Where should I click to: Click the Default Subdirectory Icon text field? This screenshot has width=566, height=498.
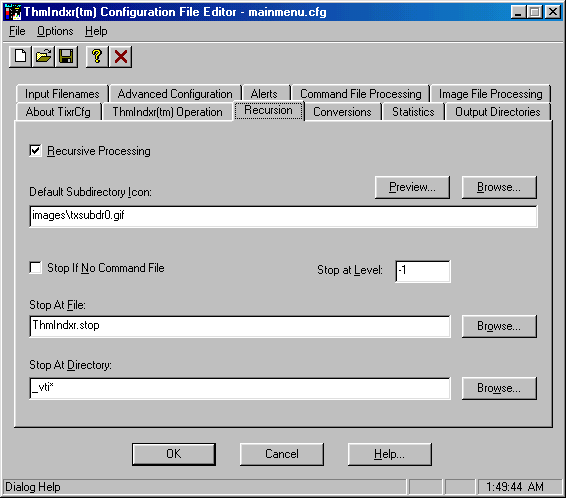(x=283, y=216)
